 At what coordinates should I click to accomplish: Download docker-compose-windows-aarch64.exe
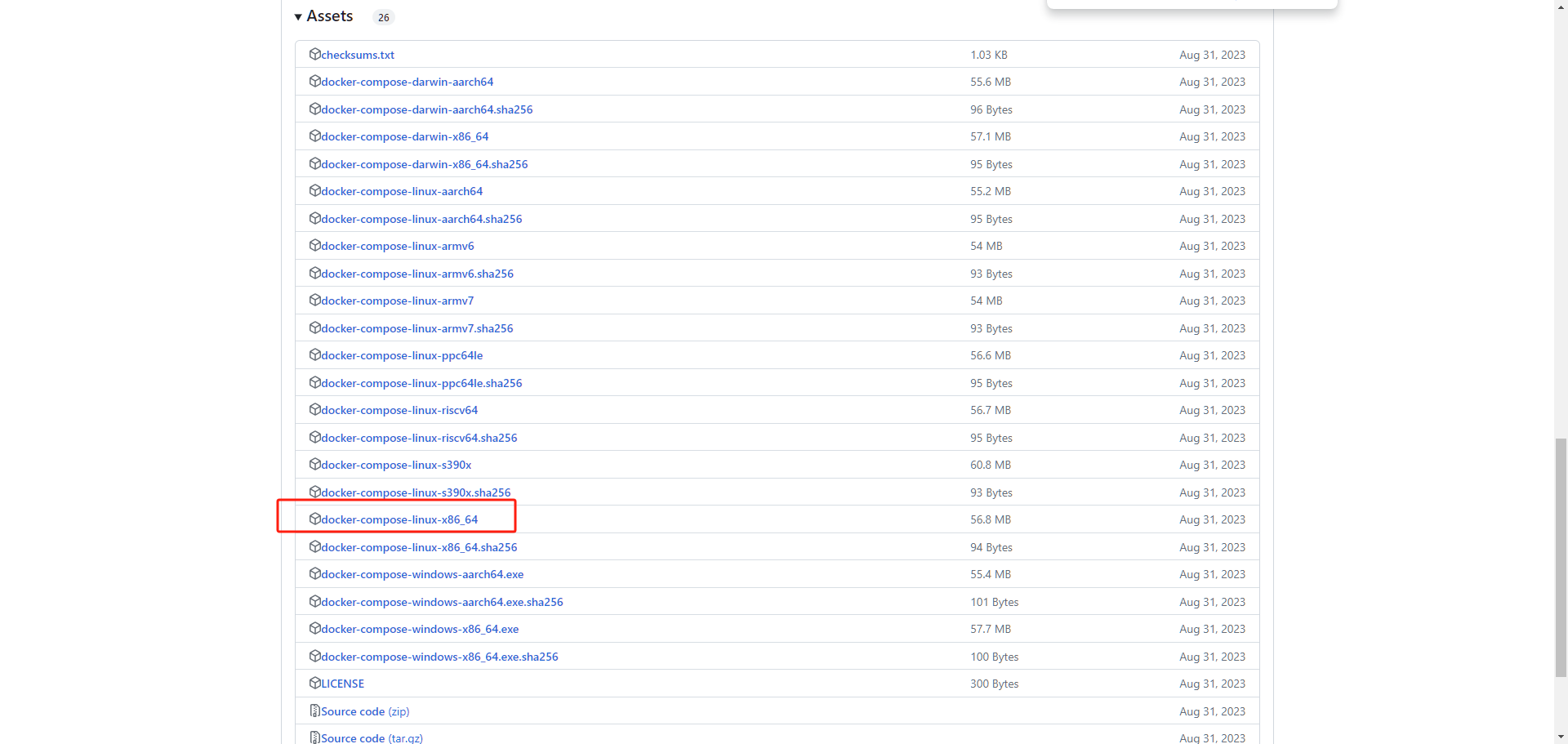coord(422,574)
